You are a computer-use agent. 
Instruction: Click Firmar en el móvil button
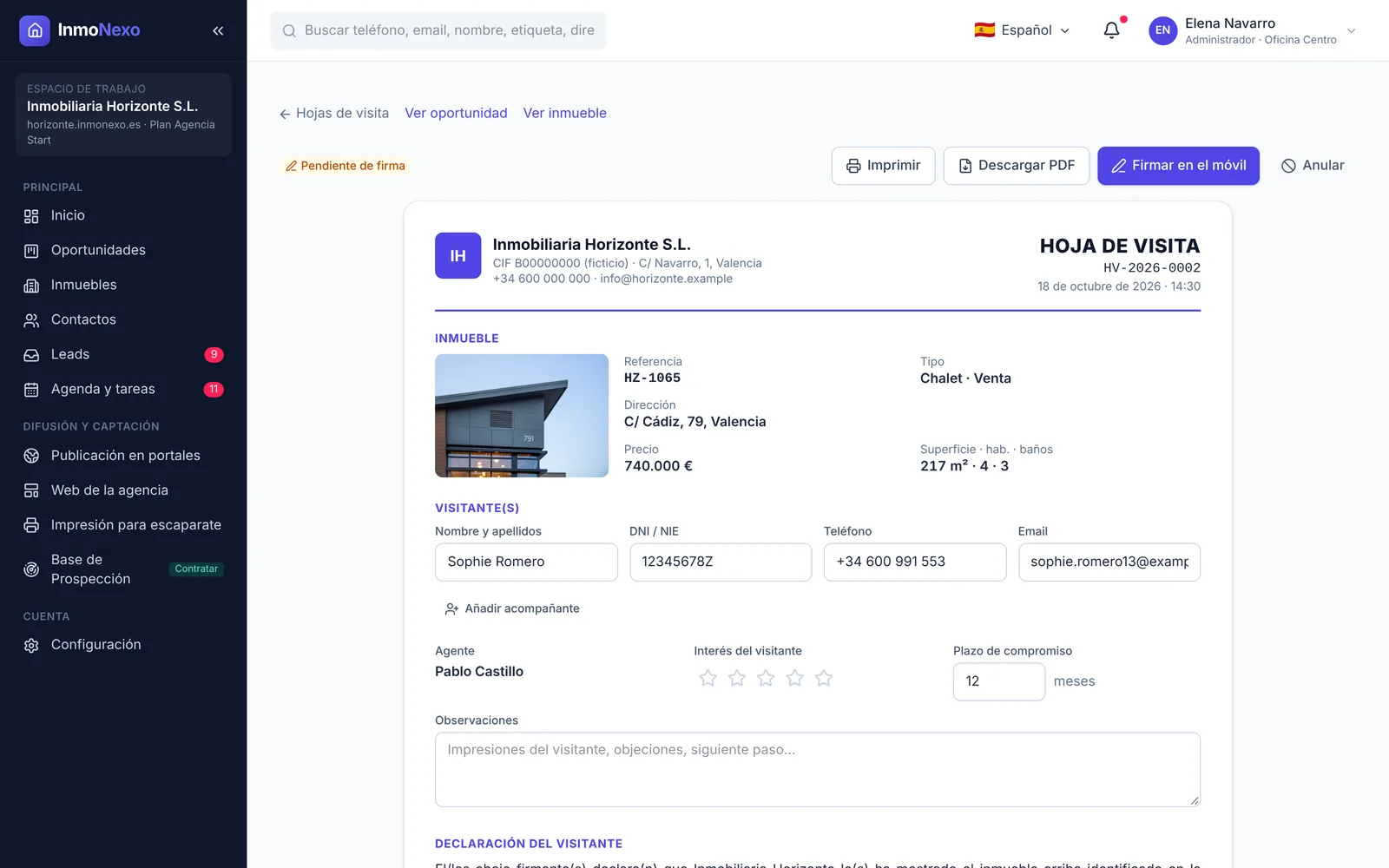(x=1178, y=166)
